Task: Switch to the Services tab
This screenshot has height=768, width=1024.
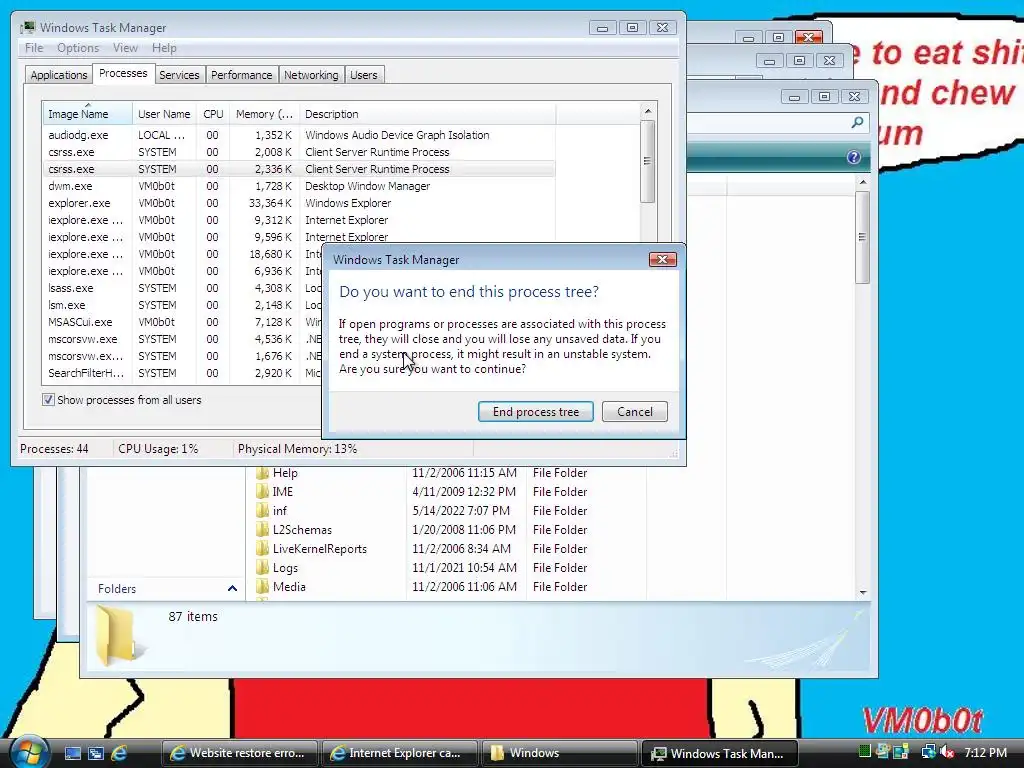Action: pyautogui.click(x=179, y=75)
